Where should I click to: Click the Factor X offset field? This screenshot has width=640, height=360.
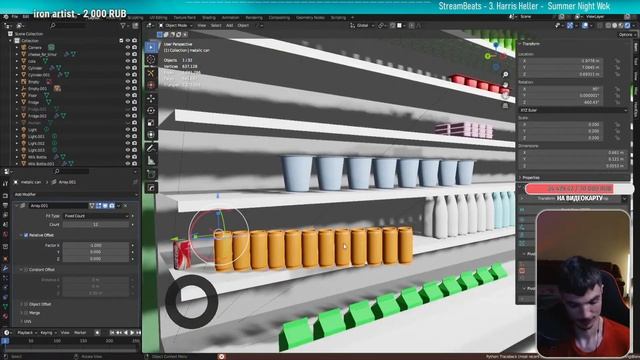[96, 245]
